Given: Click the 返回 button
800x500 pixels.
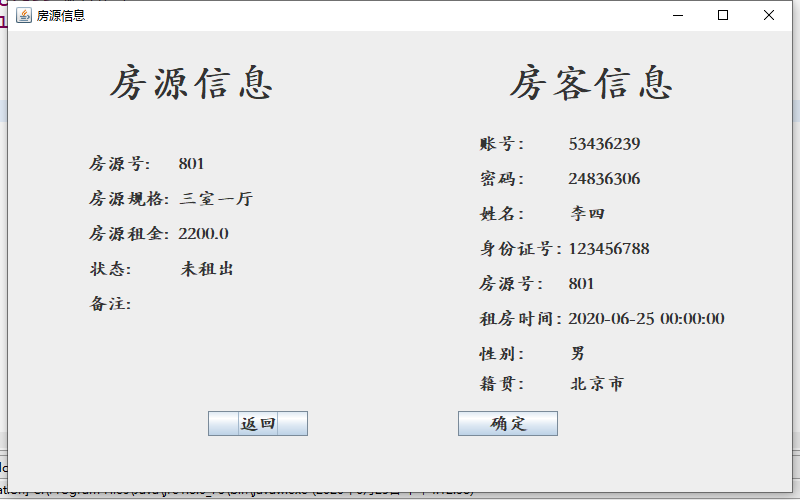Looking at the screenshot, I should (258, 423).
